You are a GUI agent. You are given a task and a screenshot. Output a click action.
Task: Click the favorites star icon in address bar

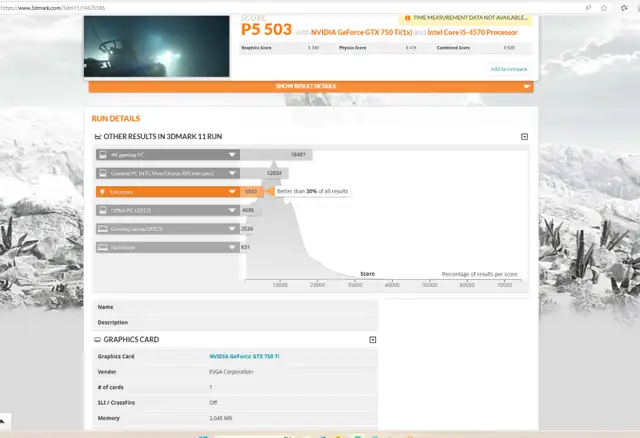tap(604, 8)
